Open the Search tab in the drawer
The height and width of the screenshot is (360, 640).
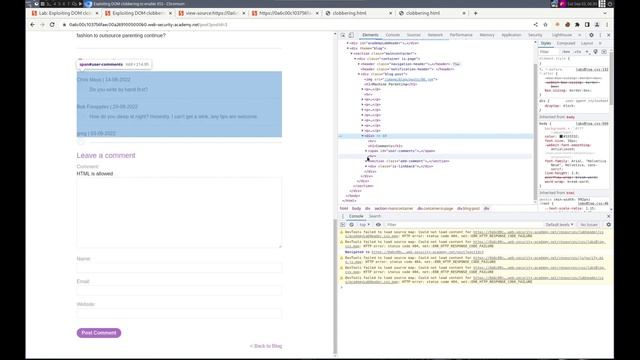[375, 216]
